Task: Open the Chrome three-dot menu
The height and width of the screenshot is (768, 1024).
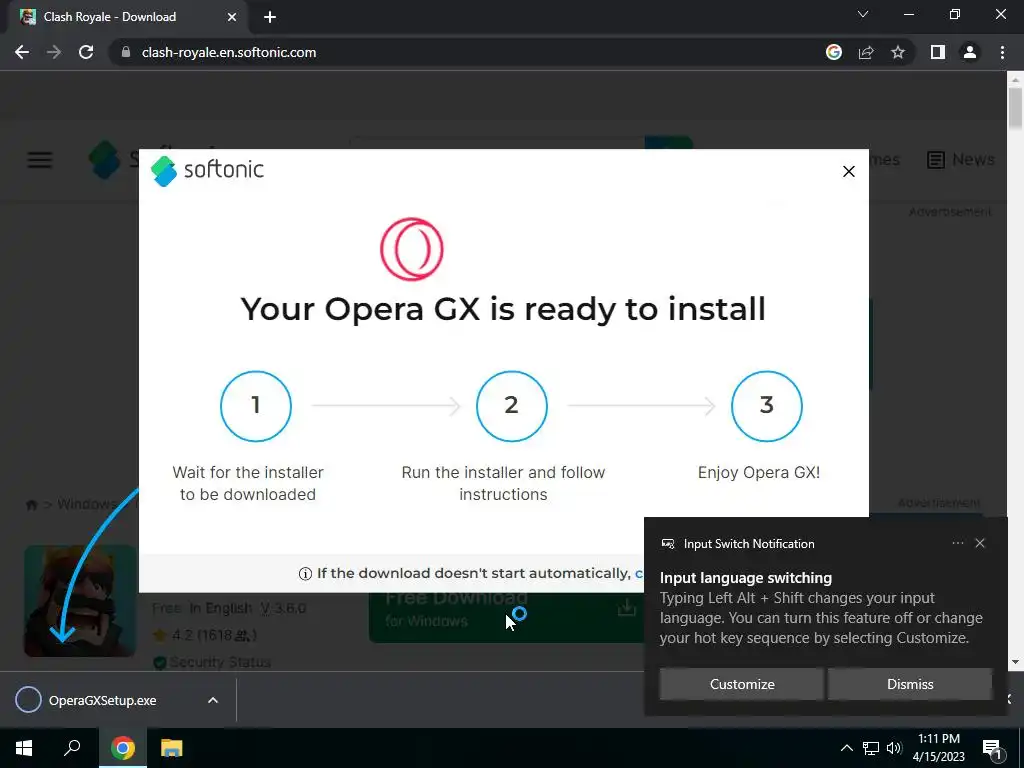Action: tap(1002, 52)
